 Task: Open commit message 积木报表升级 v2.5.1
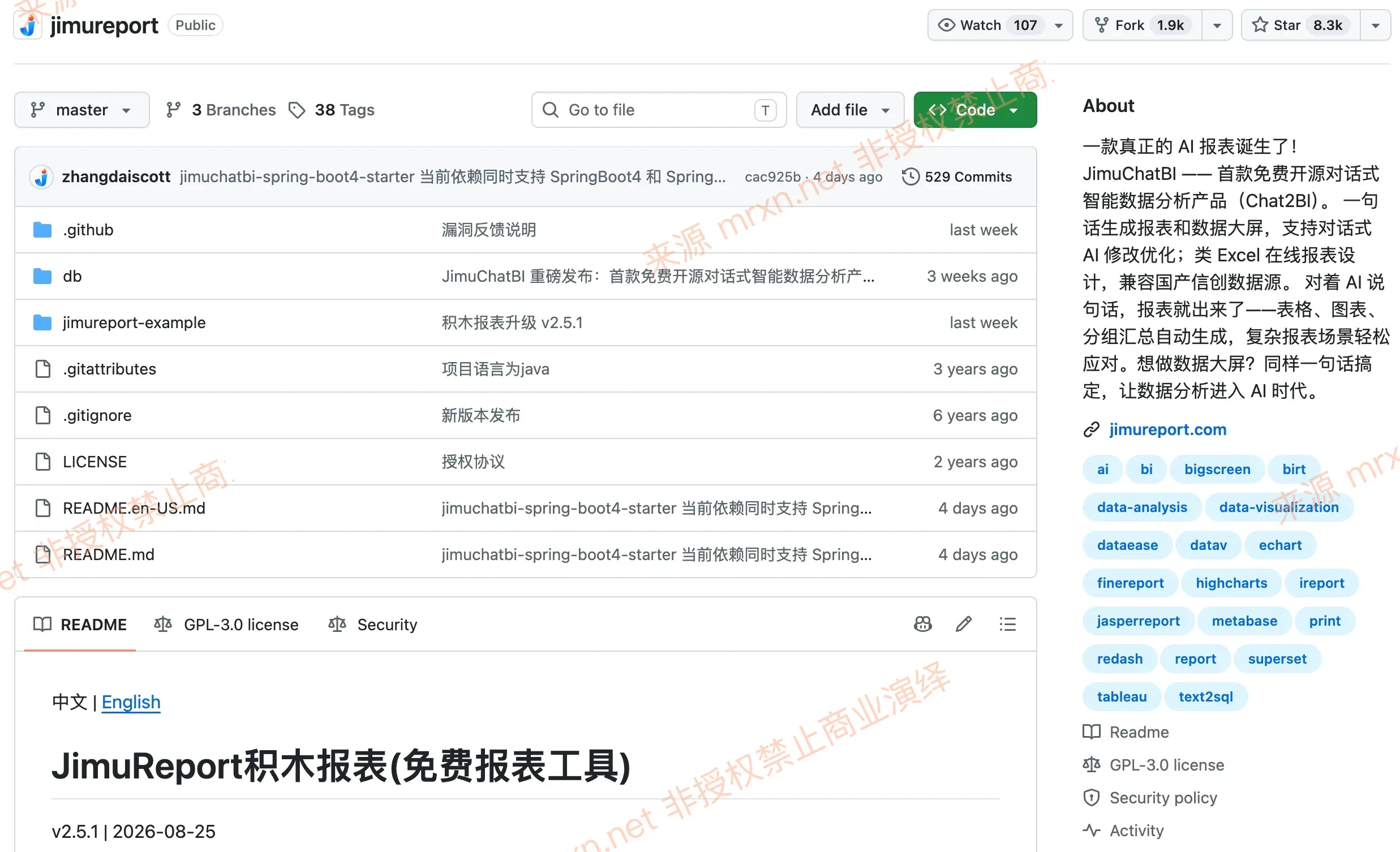512,322
